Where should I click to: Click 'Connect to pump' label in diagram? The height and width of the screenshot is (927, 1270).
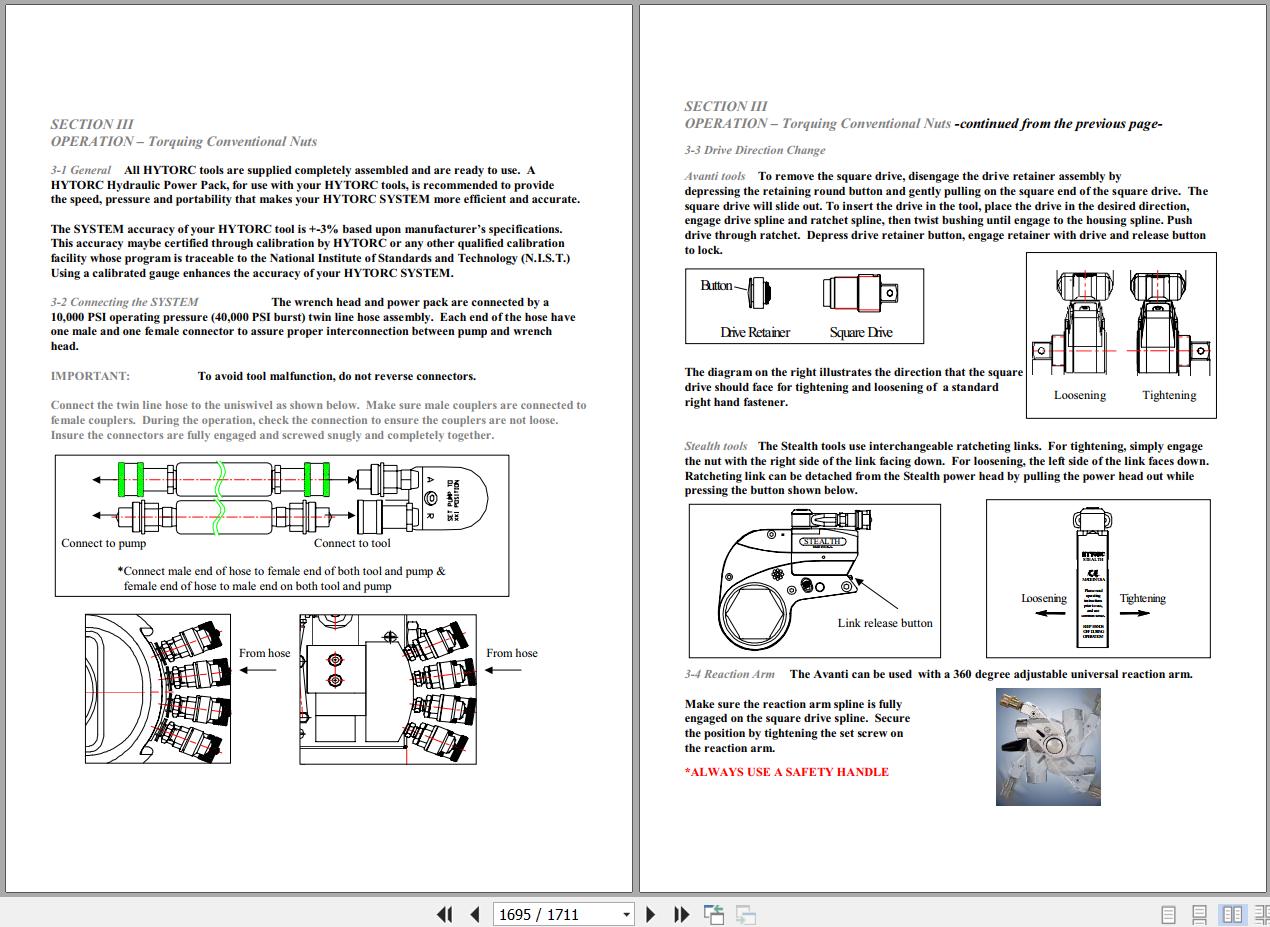(x=104, y=543)
